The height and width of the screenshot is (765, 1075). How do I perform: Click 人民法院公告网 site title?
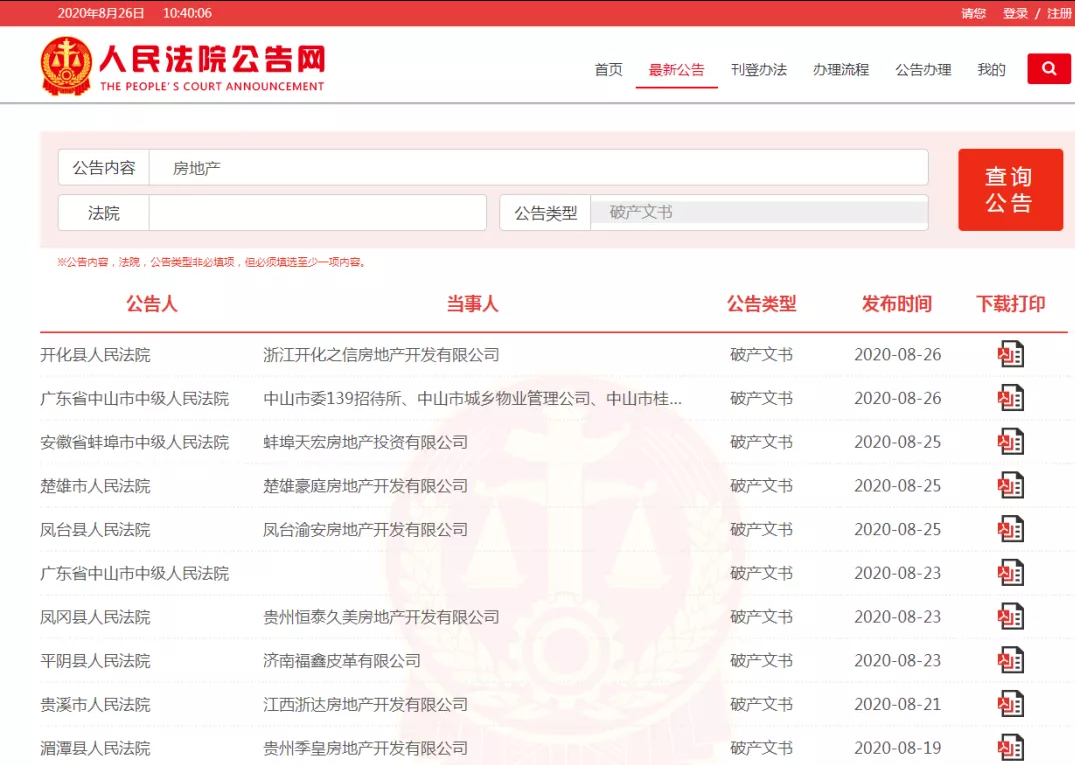coord(213,60)
